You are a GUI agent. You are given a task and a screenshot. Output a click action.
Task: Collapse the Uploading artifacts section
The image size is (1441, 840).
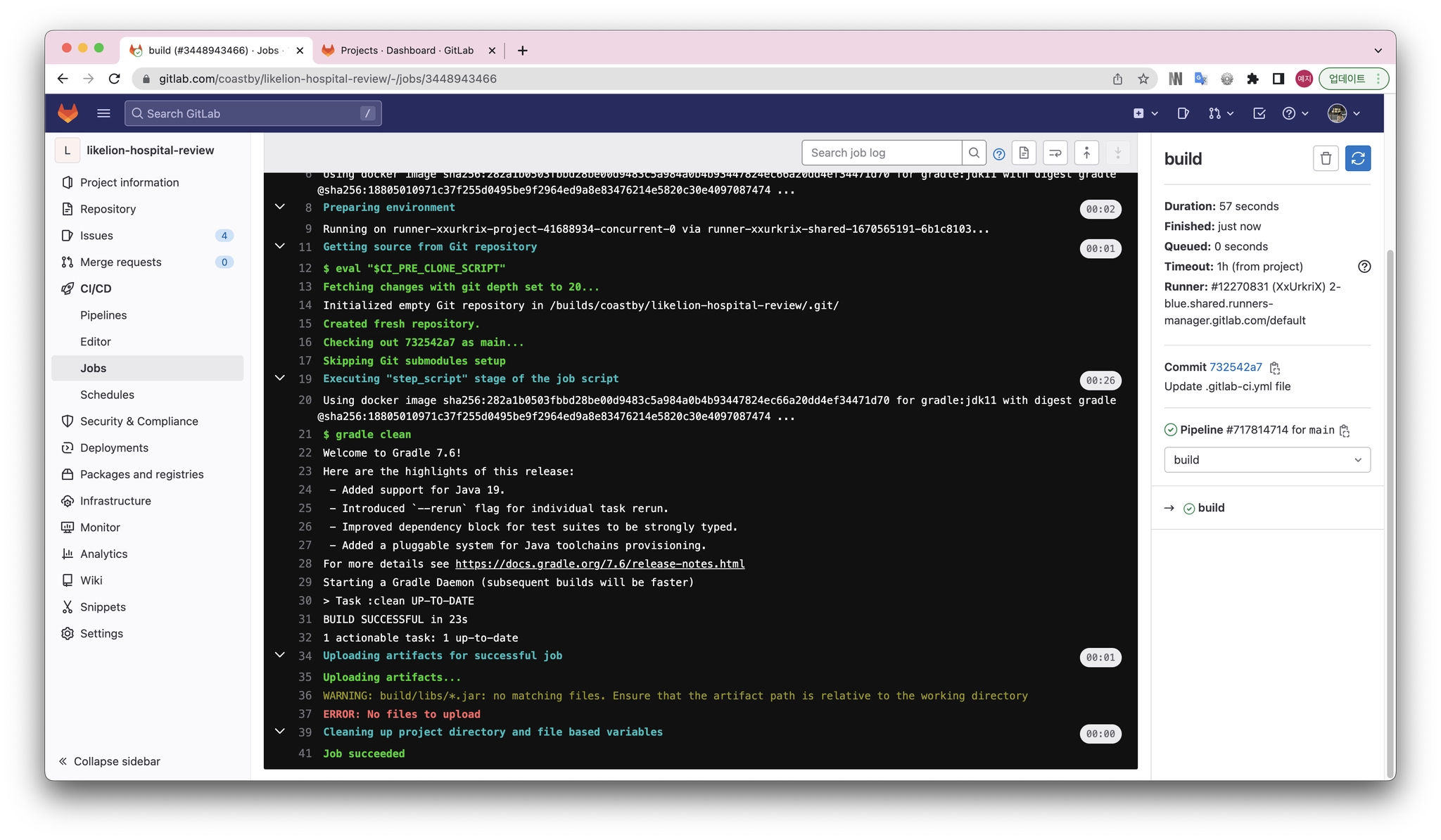280,655
